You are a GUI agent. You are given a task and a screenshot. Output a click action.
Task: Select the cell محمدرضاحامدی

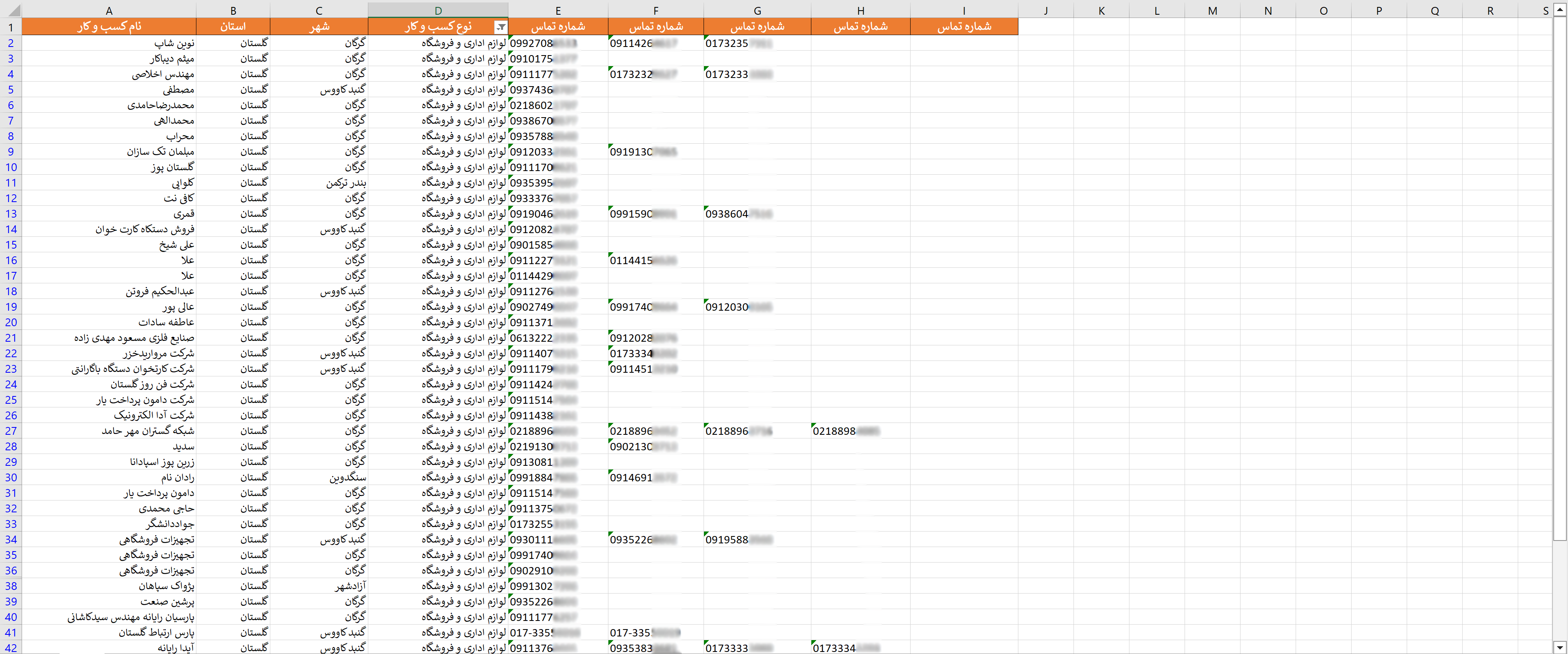109,105
